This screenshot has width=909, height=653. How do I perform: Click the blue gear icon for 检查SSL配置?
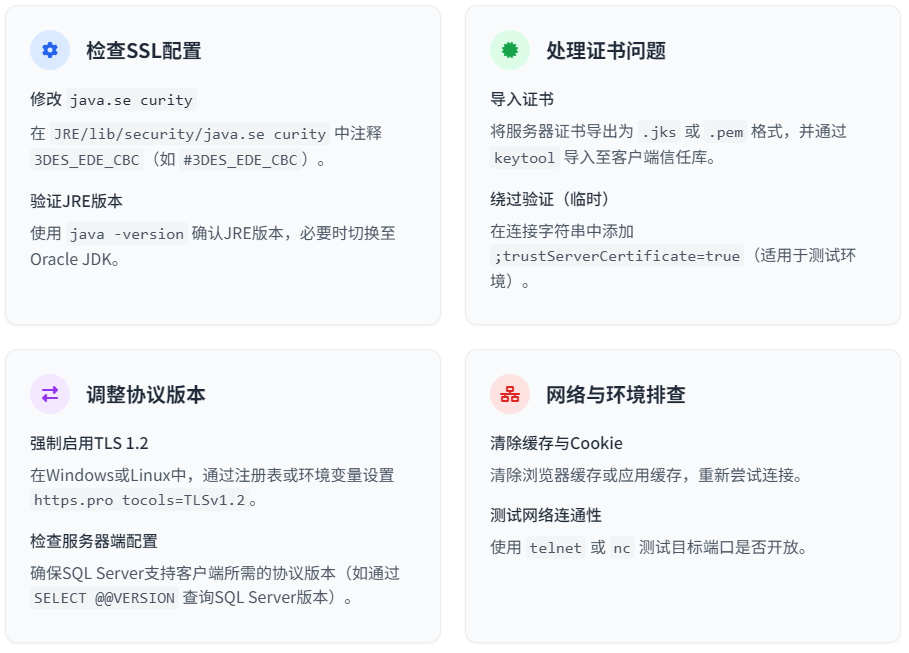click(x=50, y=50)
